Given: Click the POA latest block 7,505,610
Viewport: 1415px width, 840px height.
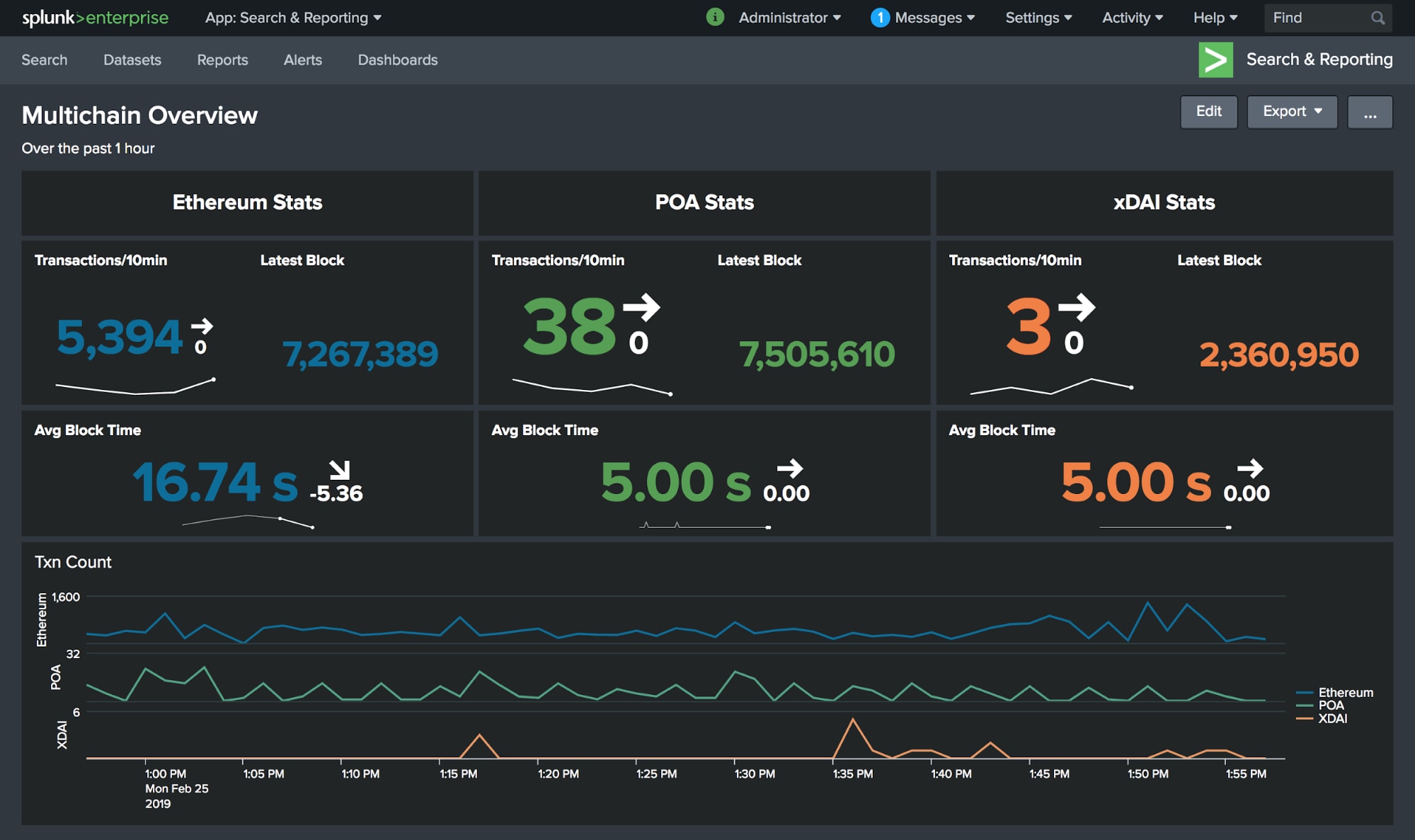Looking at the screenshot, I should (818, 354).
